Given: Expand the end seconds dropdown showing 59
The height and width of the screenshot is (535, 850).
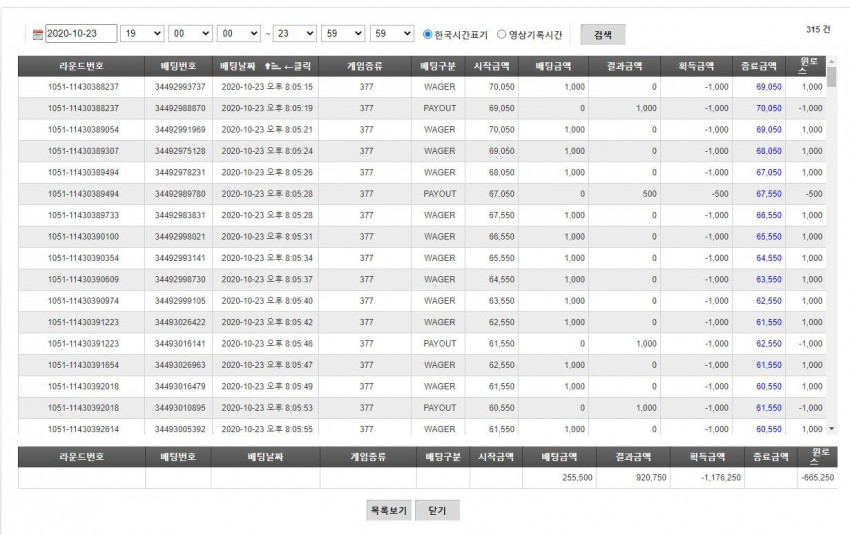Looking at the screenshot, I should coord(392,34).
